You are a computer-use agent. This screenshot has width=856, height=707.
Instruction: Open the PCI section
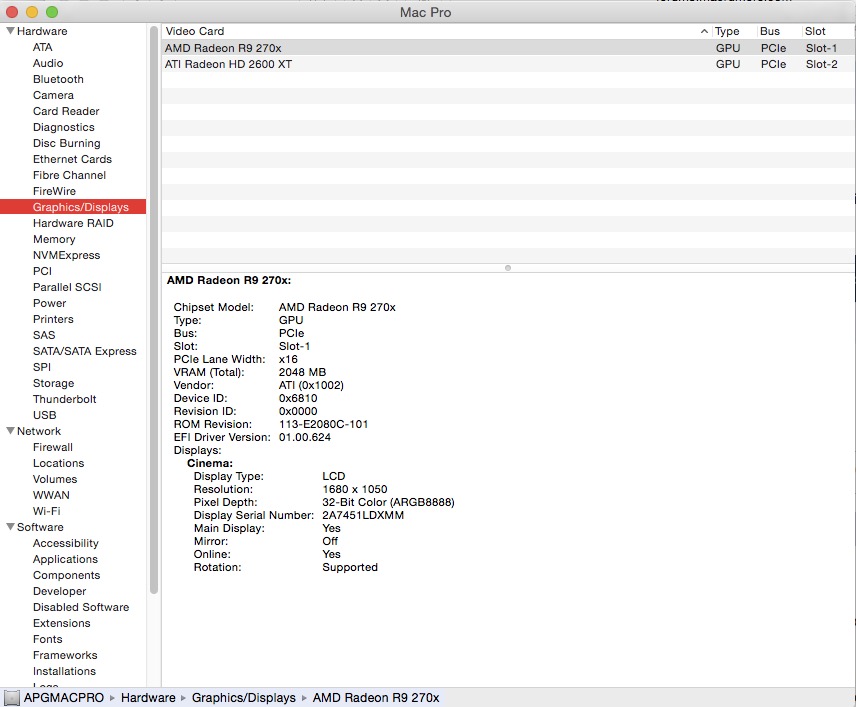point(42,271)
